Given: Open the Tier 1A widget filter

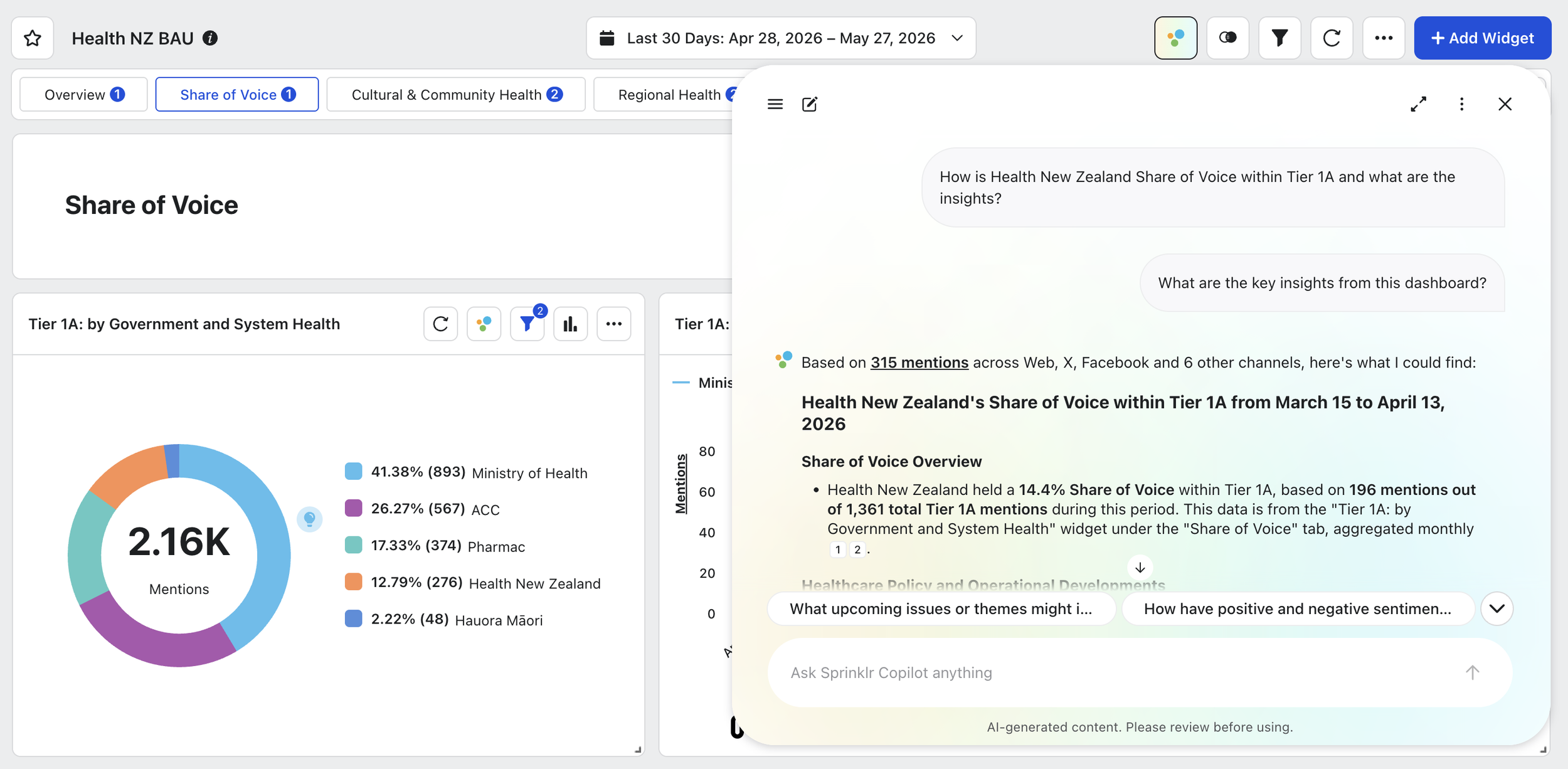Looking at the screenshot, I should pos(527,324).
